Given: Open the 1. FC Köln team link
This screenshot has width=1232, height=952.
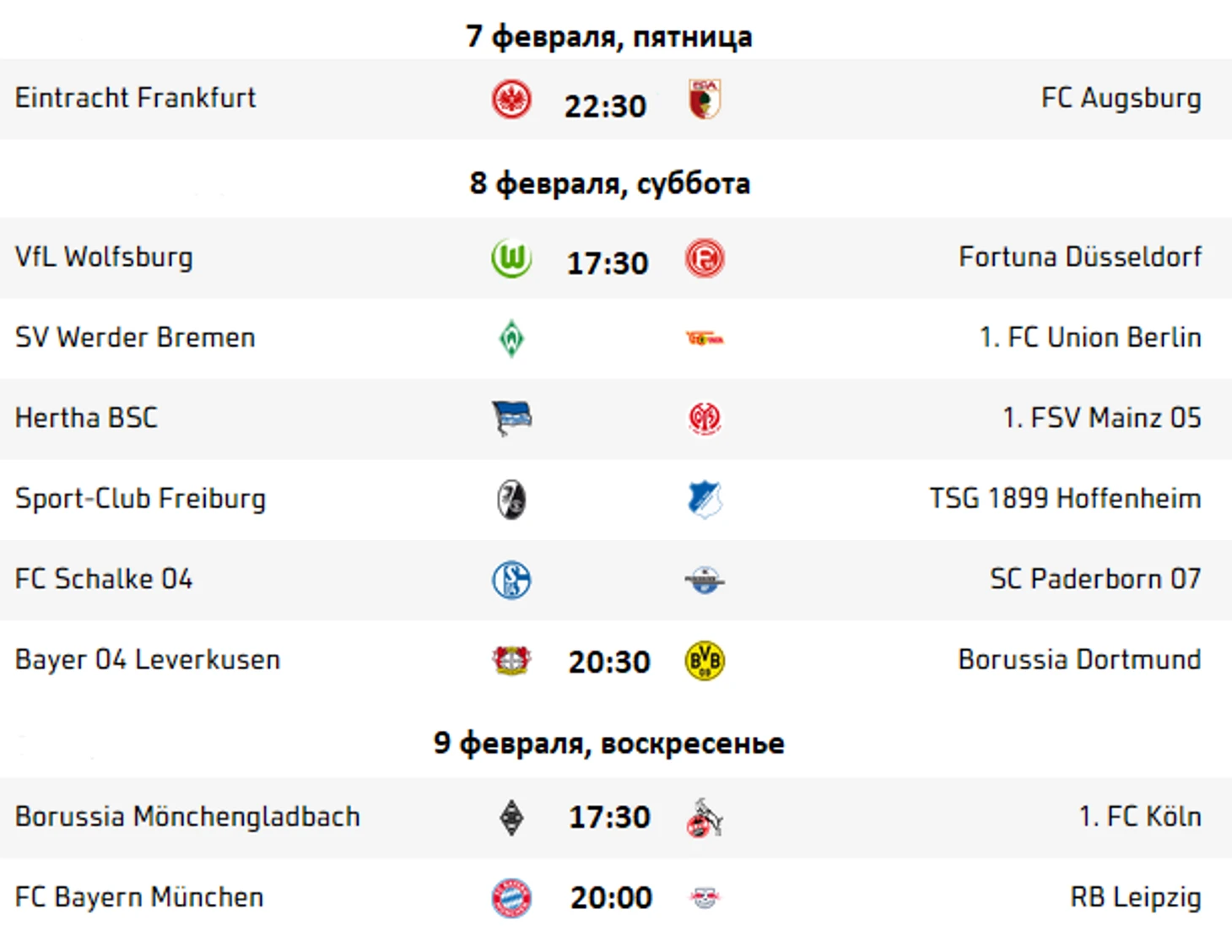Looking at the screenshot, I should pos(1140,816).
